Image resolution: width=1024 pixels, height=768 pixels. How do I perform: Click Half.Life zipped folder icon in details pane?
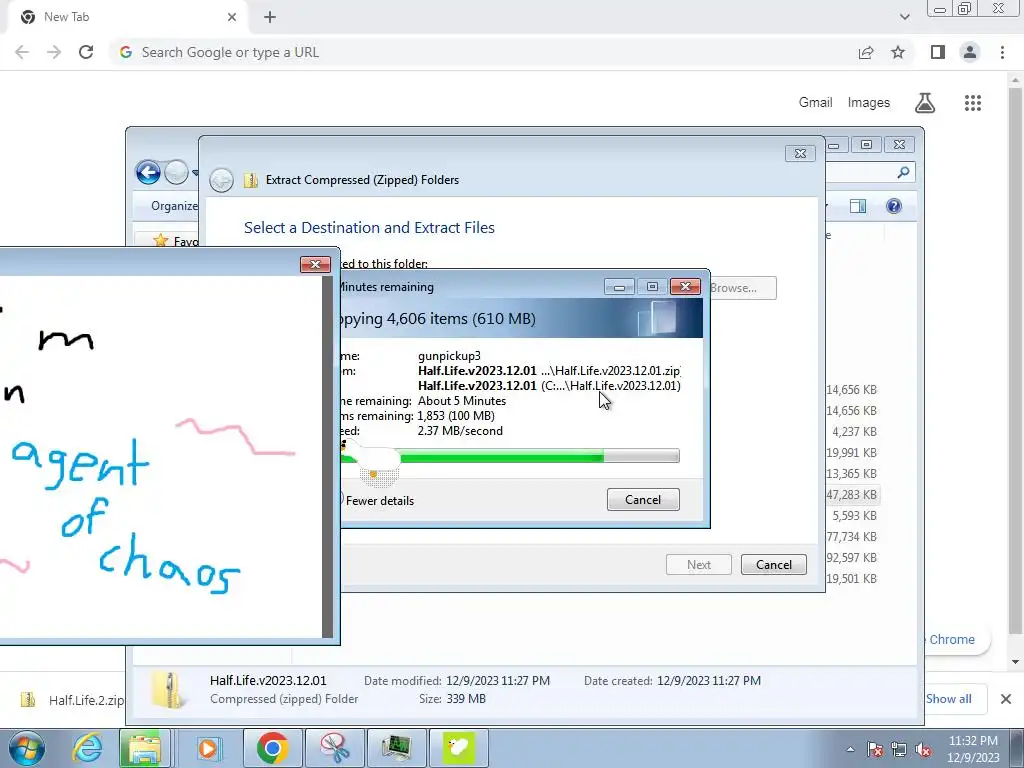[x=168, y=690]
